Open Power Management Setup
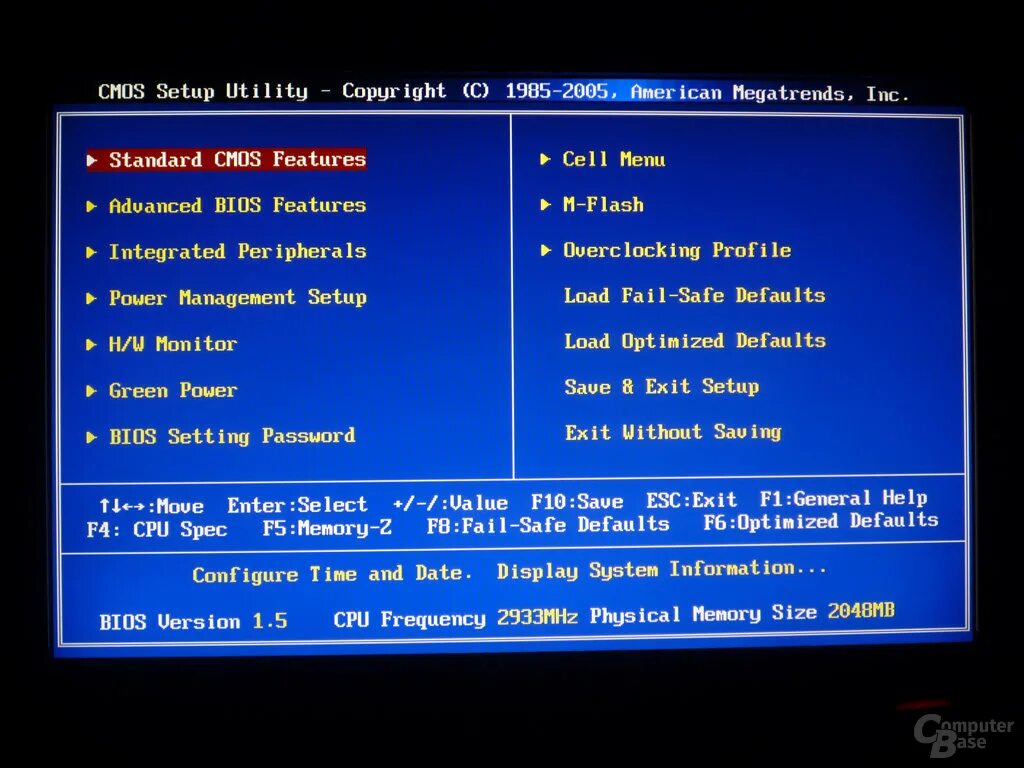Image resolution: width=1024 pixels, height=768 pixels. click(237, 298)
